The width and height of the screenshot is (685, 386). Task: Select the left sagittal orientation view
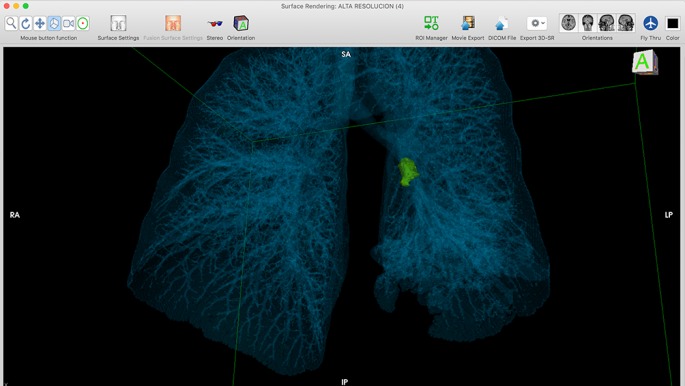pos(607,23)
